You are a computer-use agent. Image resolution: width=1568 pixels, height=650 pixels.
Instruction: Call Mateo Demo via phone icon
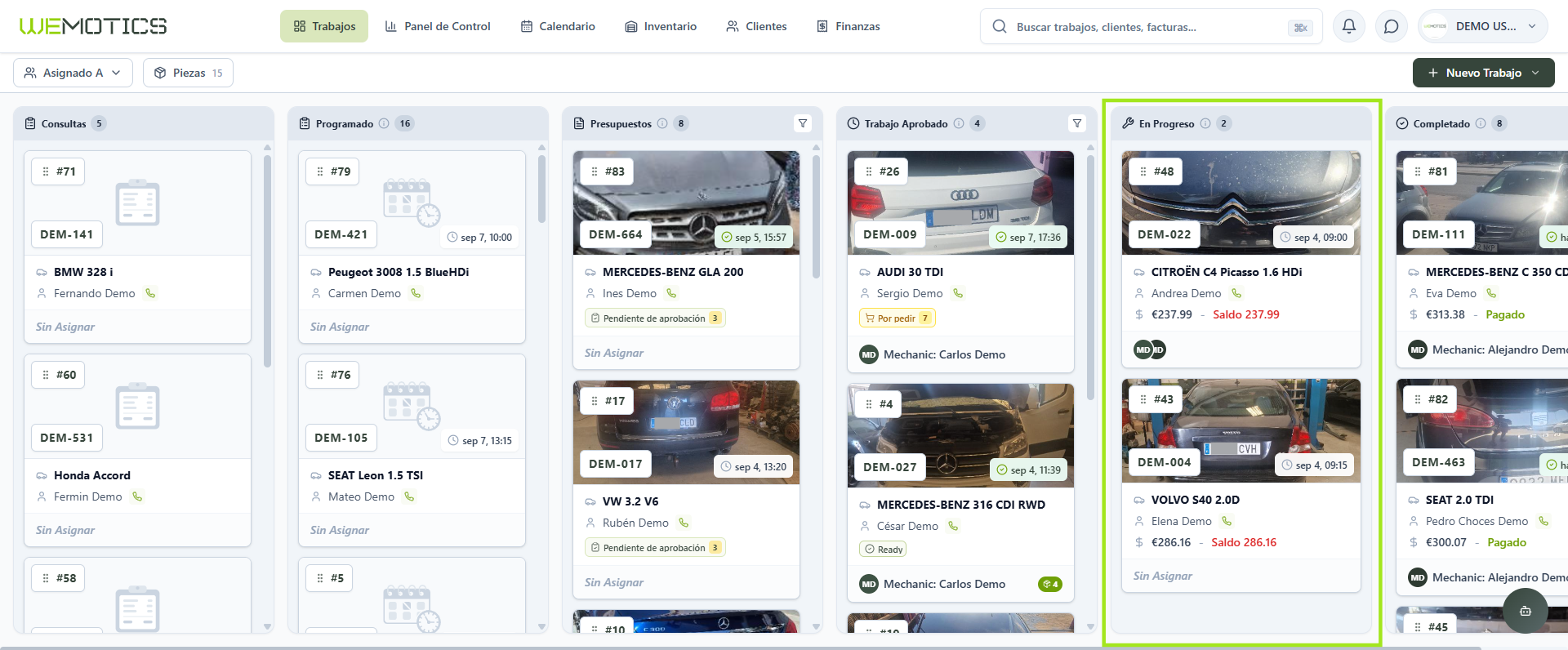[x=409, y=496]
